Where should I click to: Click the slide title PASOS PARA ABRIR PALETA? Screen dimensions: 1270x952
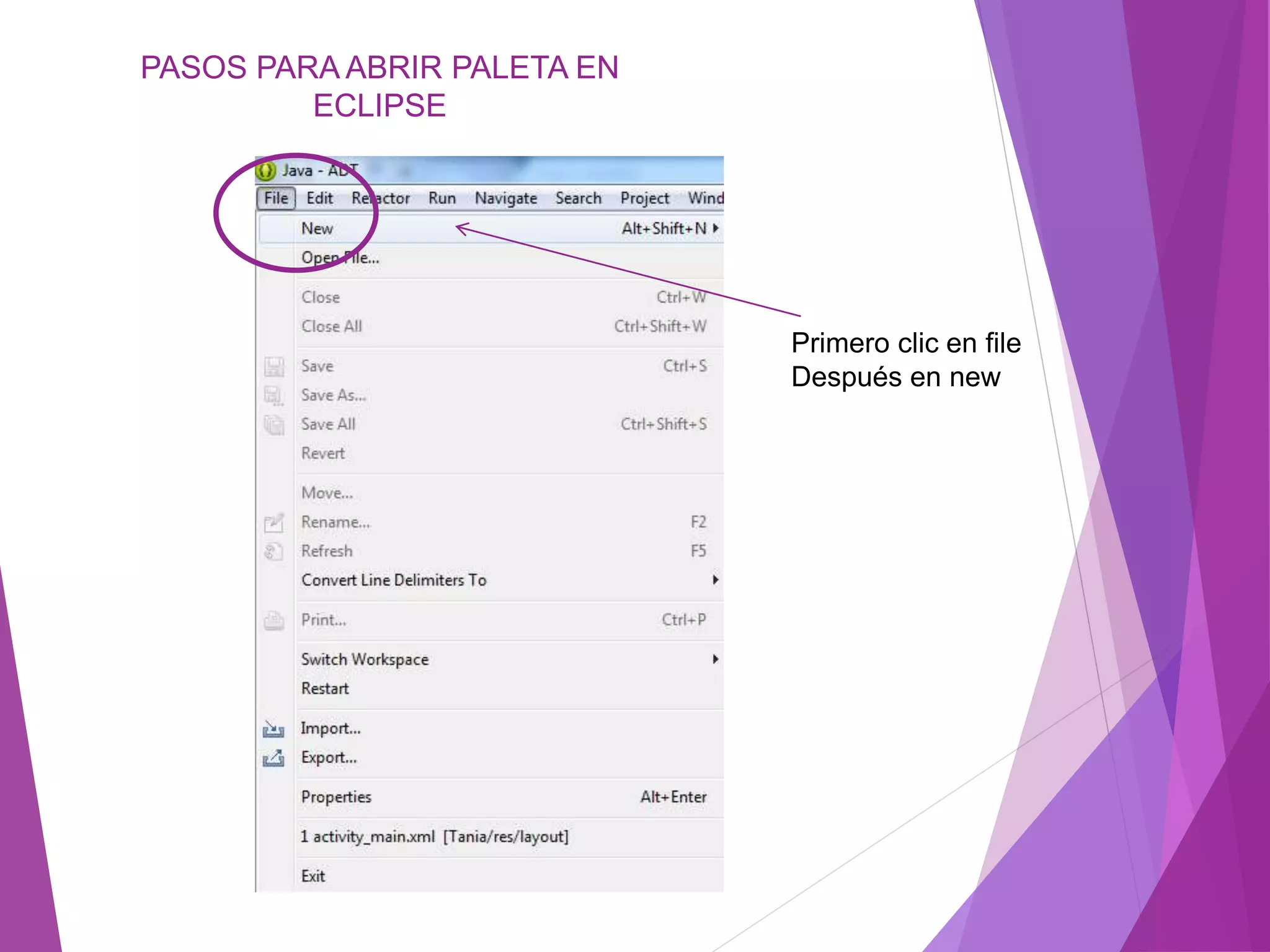380,86
